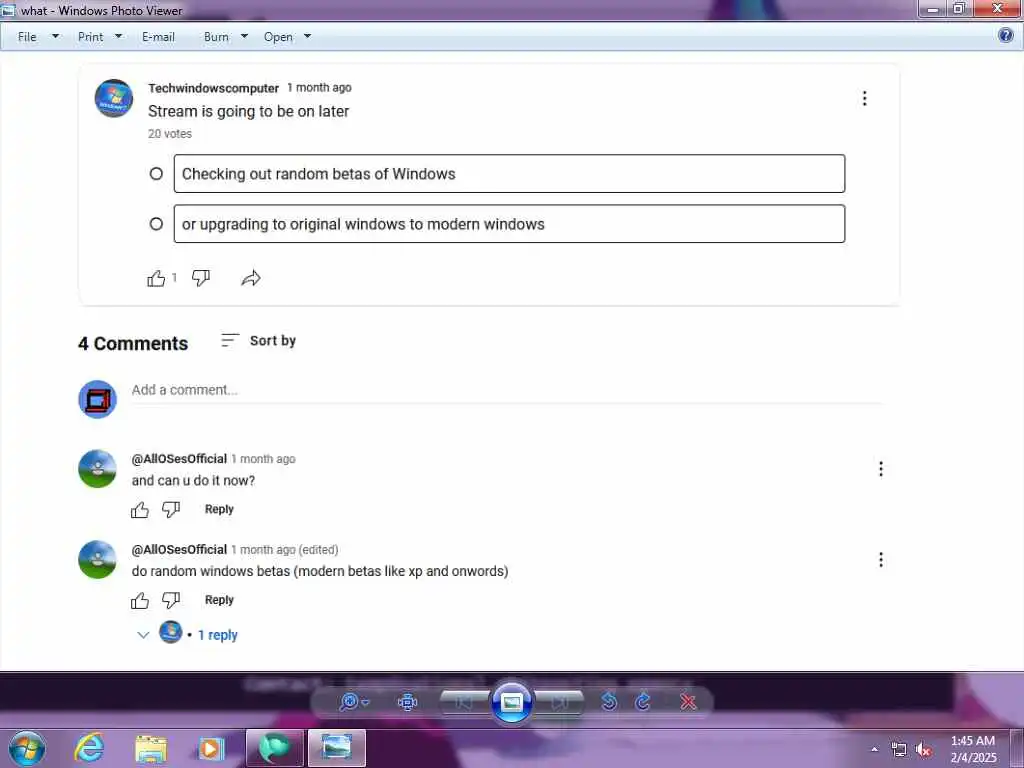
Task: Dislike the 'do random windows betas' comment
Action: click(x=171, y=600)
